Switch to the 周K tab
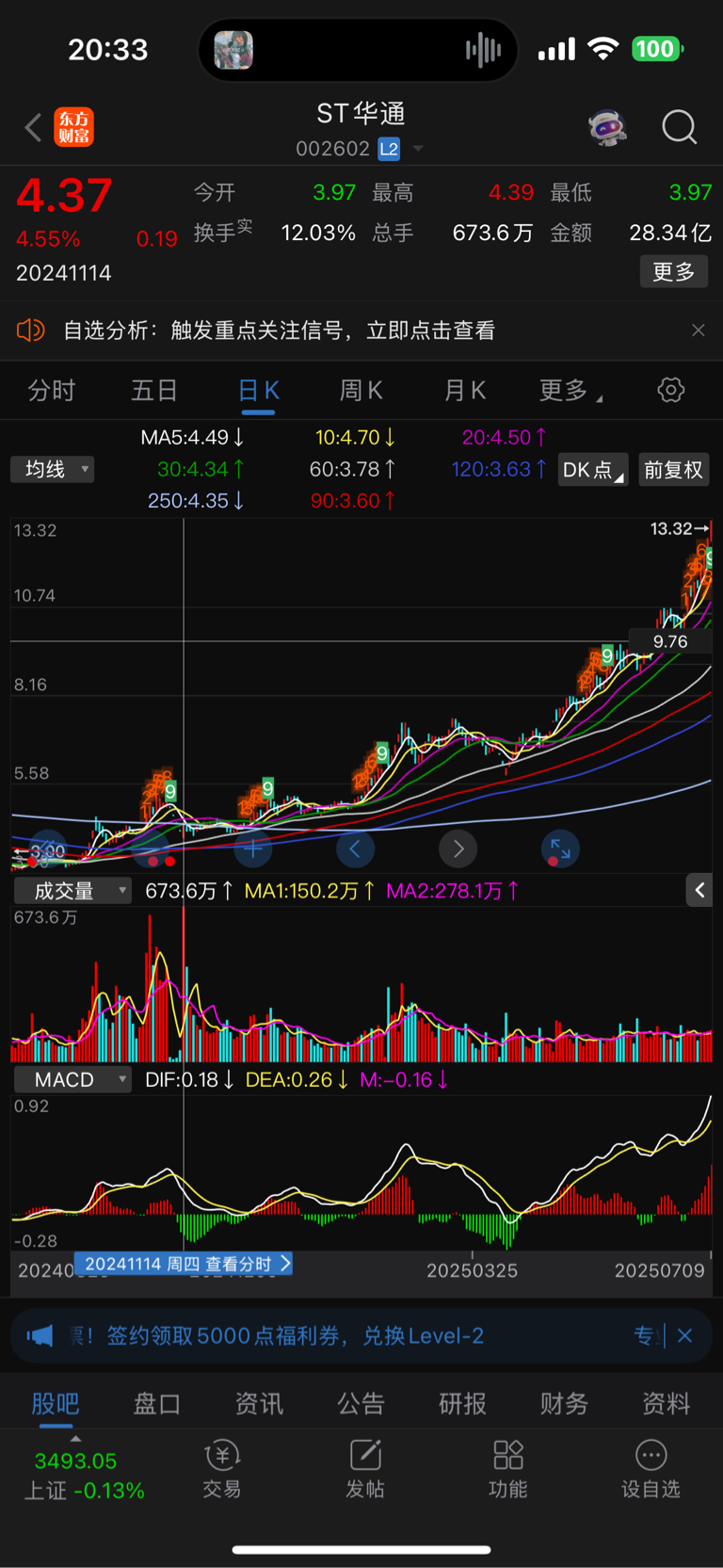This screenshot has height=1568, width=723. point(361,390)
